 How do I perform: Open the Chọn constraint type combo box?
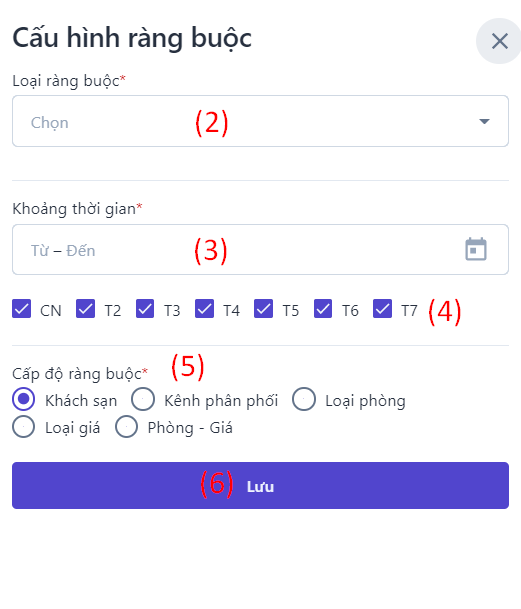click(260, 121)
